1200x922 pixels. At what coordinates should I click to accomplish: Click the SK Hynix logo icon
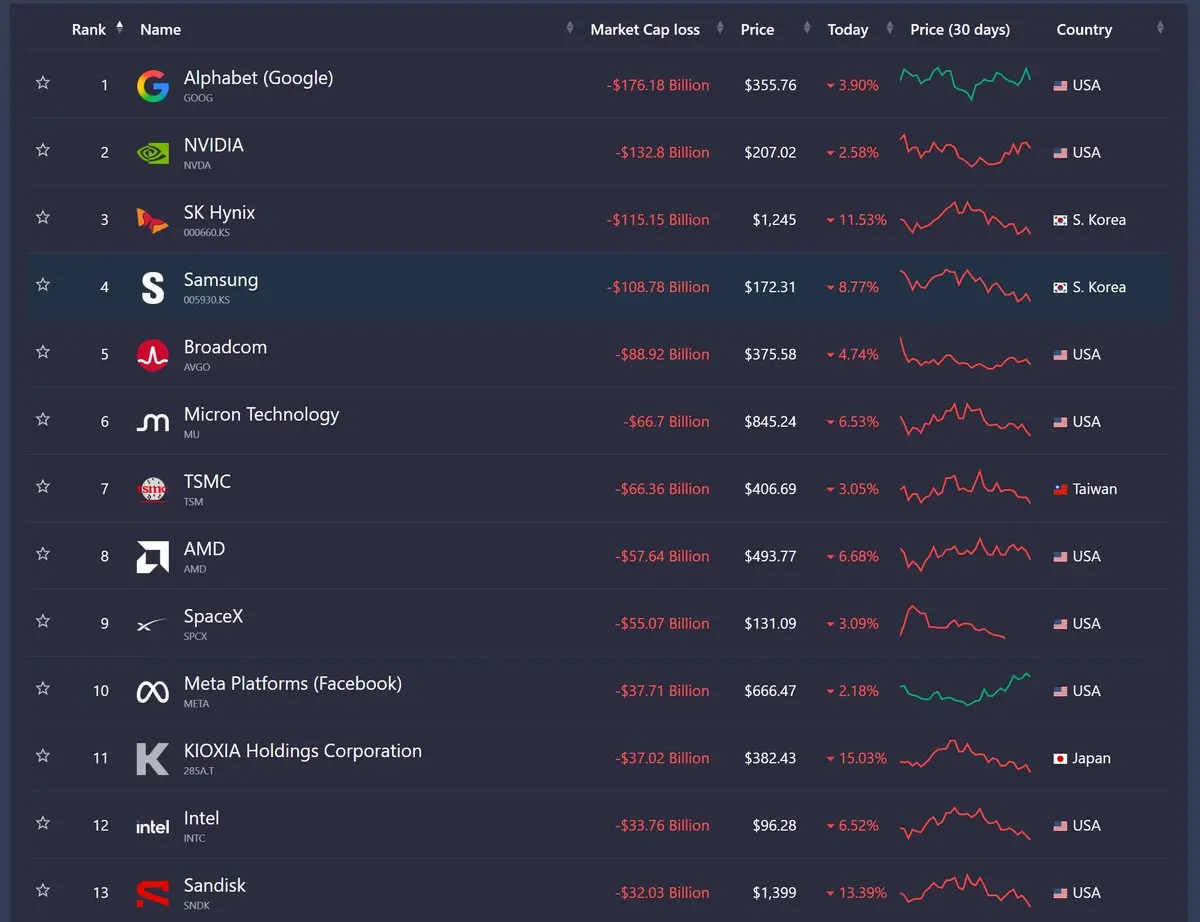[x=153, y=220]
